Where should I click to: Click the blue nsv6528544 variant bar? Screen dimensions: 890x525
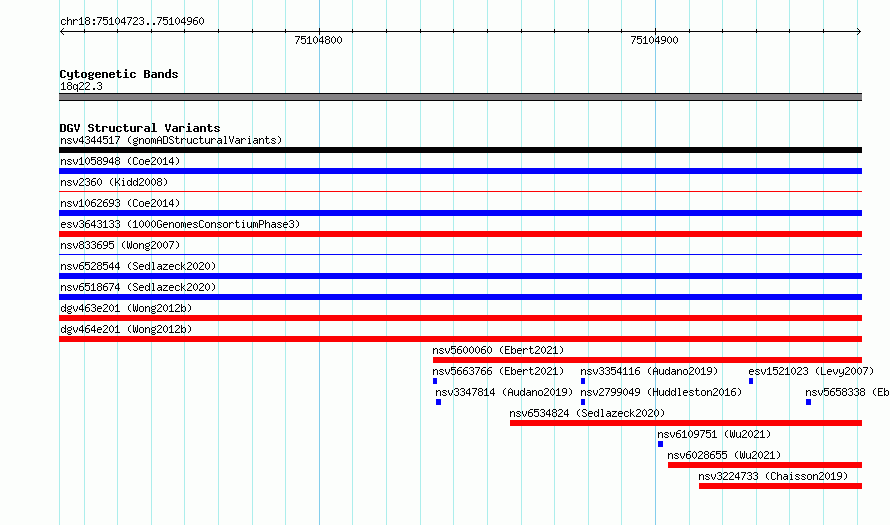[x=460, y=276]
